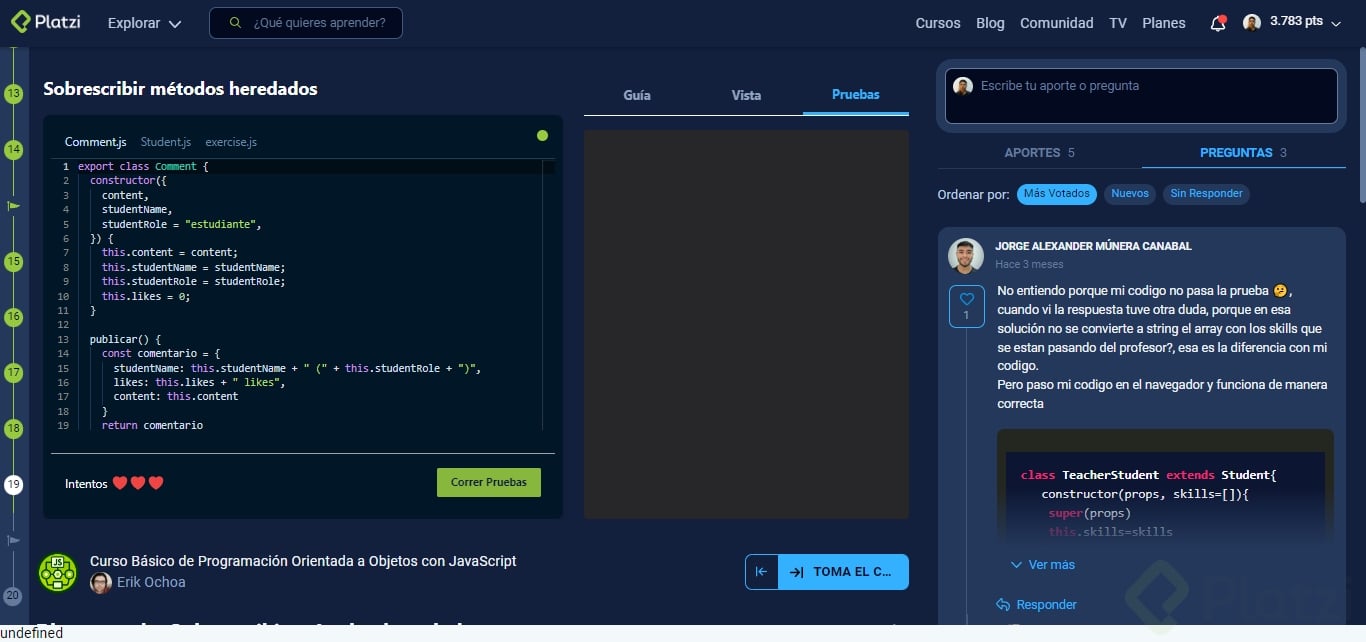Switch to the Student.js file tab
Screen dimensions: 1366x642
165,142
